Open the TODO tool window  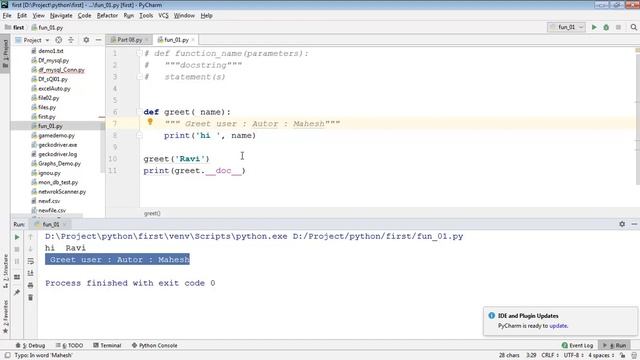pyautogui.click(x=69, y=345)
